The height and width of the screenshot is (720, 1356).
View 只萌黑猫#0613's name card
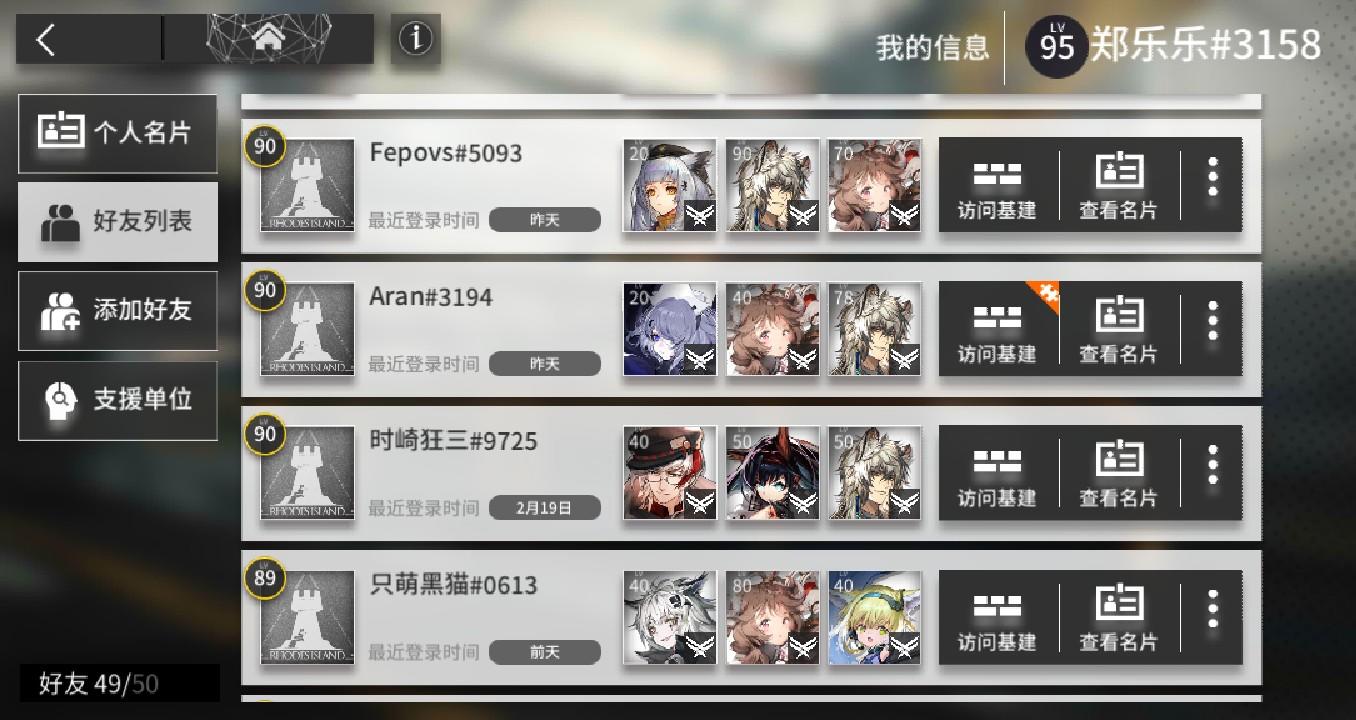point(1118,617)
